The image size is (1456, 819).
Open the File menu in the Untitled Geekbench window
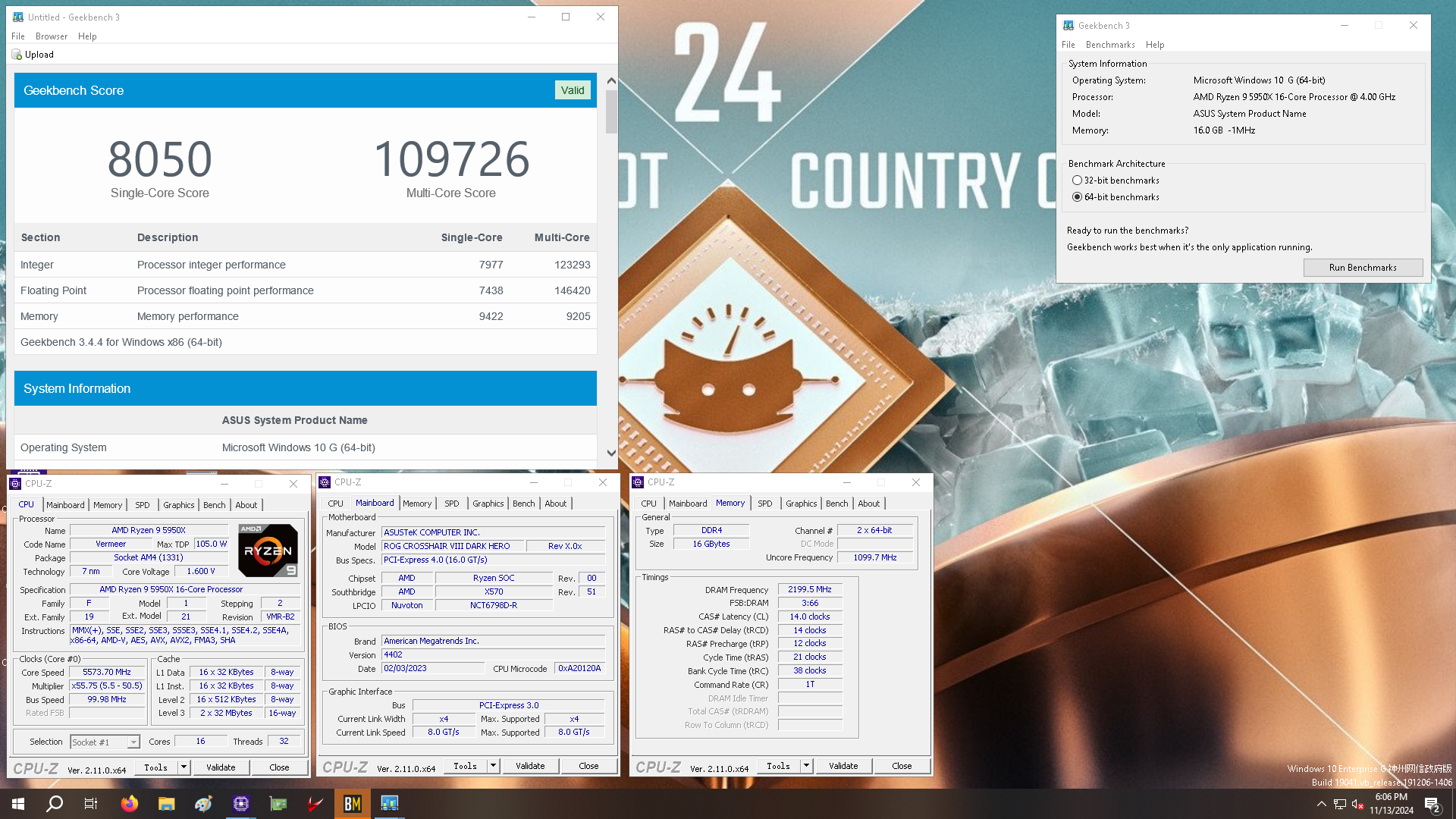coord(18,36)
